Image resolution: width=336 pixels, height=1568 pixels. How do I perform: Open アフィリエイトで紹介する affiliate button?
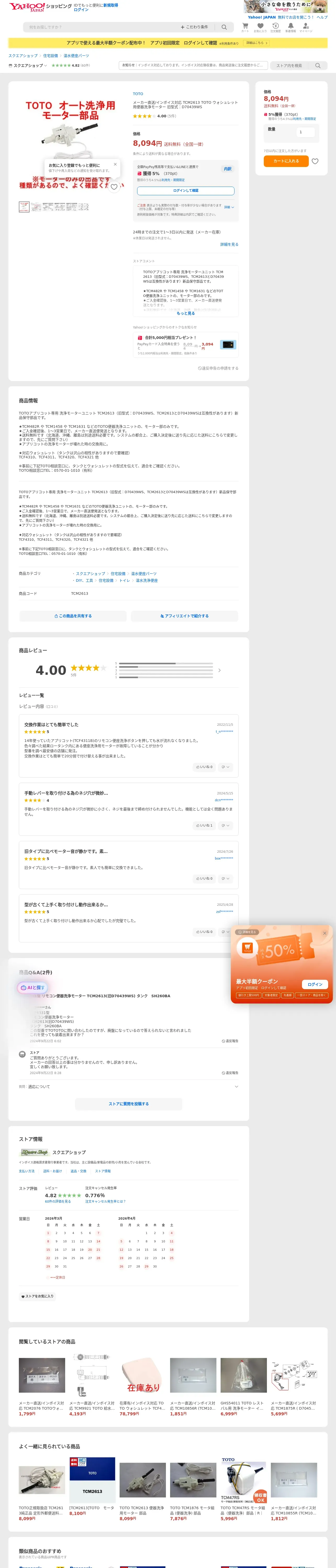(184, 616)
